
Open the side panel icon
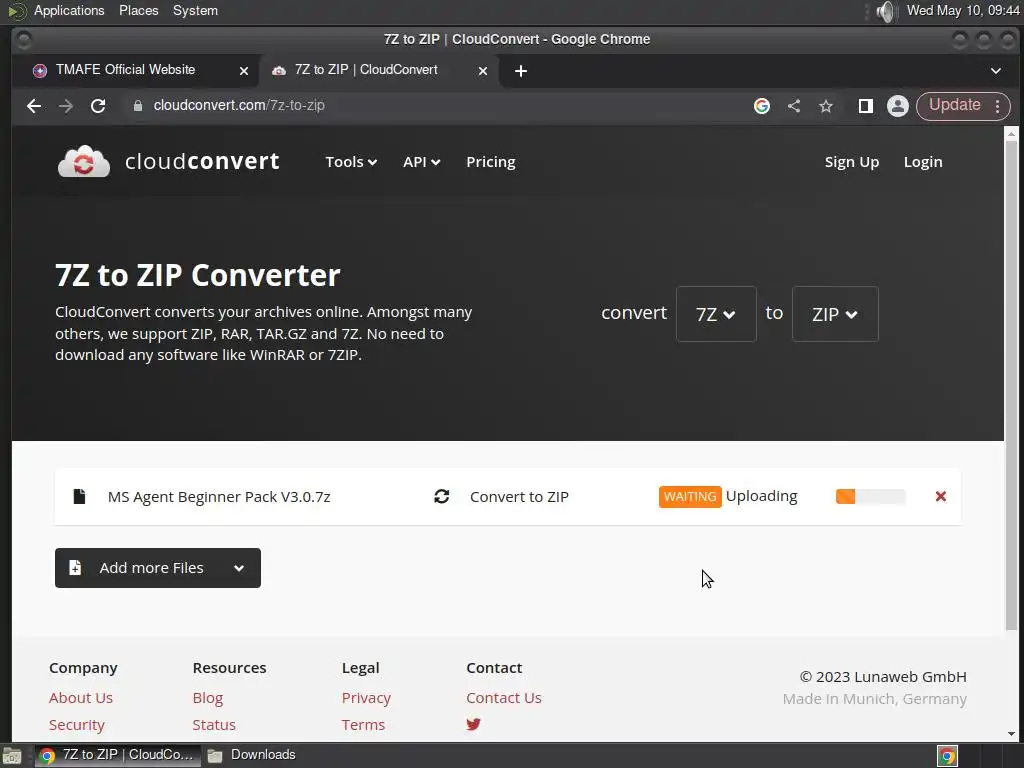pyautogui.click(x=866, y=106)
